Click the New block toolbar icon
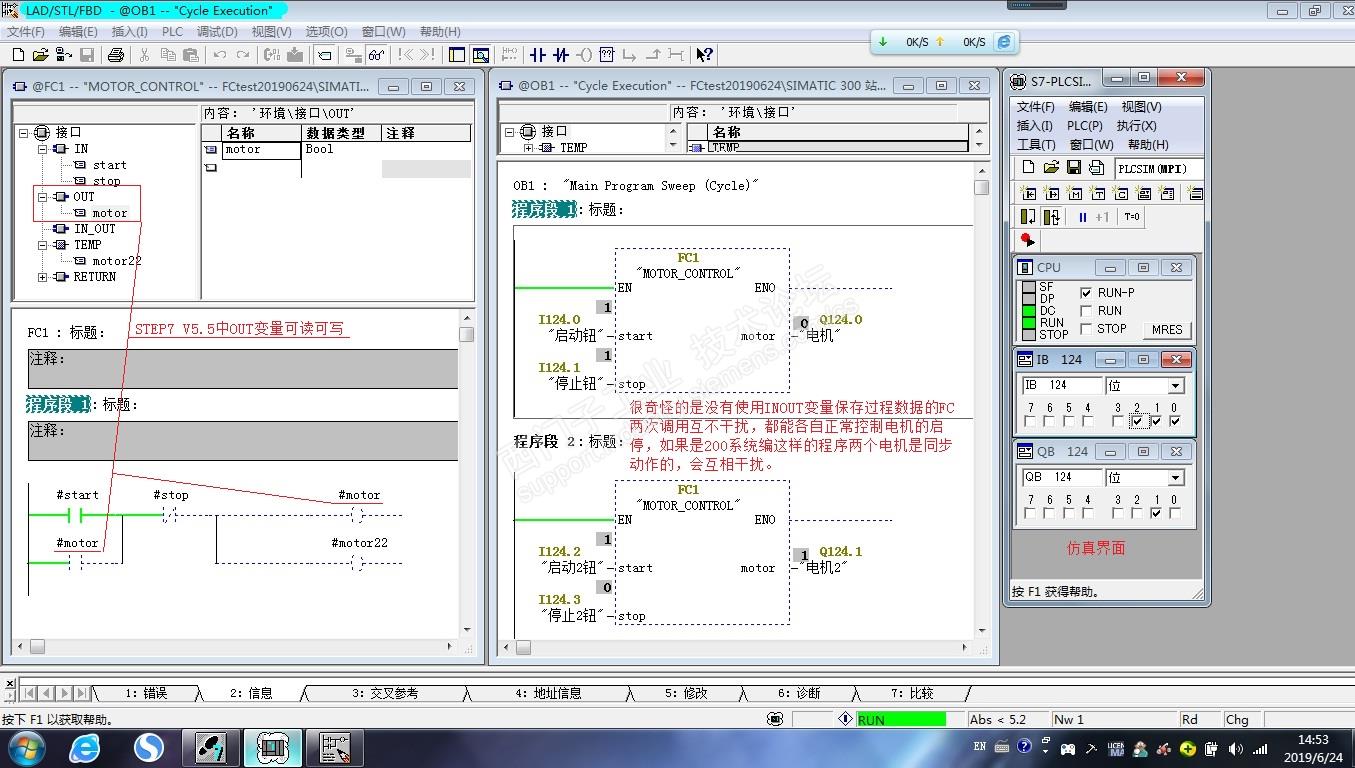Image resolution: width=1355 pixels, height=768 pixels. tap(19, 55)
